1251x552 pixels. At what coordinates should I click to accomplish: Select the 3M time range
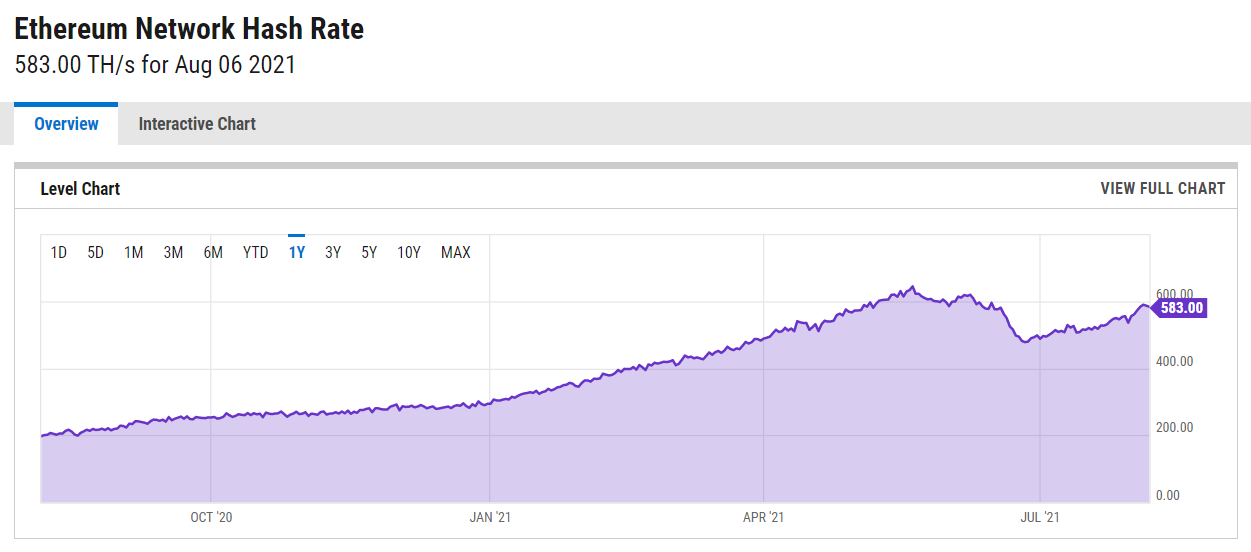173,252
